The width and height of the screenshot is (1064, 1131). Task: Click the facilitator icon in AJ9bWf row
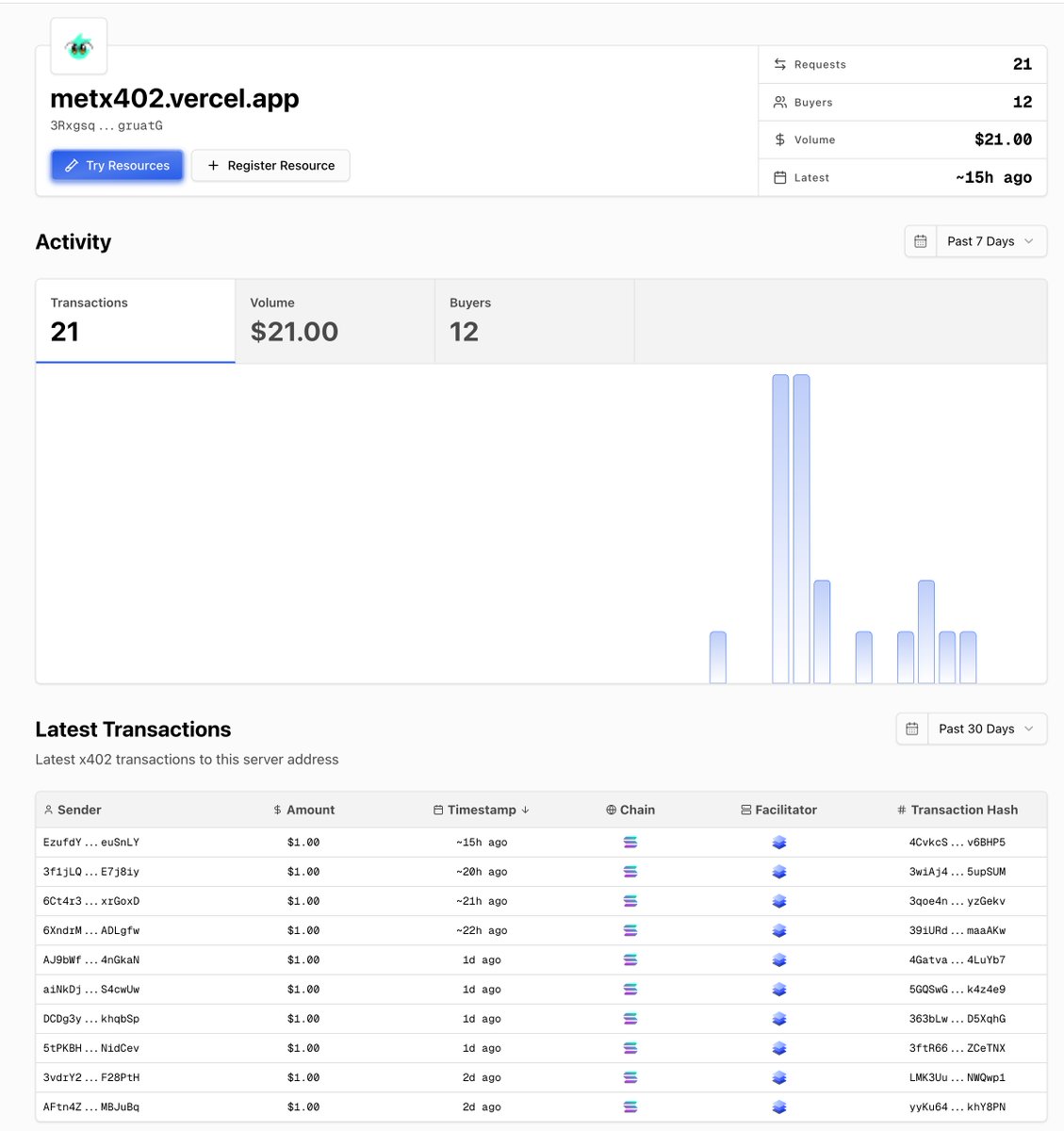tap(779, 959)
